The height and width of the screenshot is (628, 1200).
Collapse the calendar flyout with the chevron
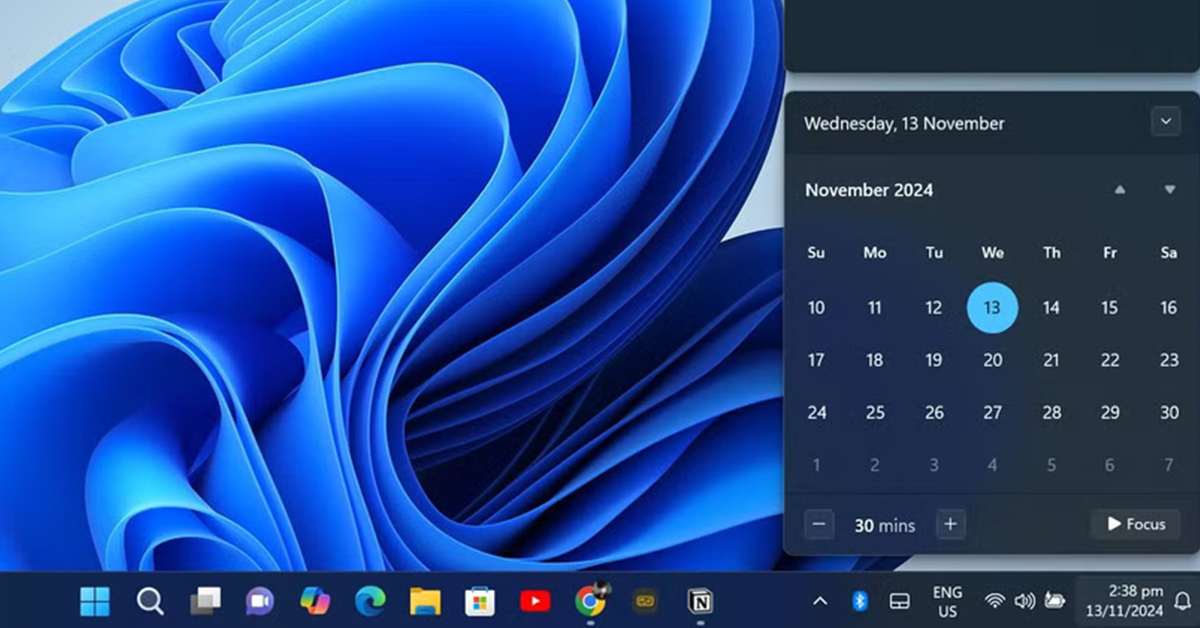[x=1164, y=121]
